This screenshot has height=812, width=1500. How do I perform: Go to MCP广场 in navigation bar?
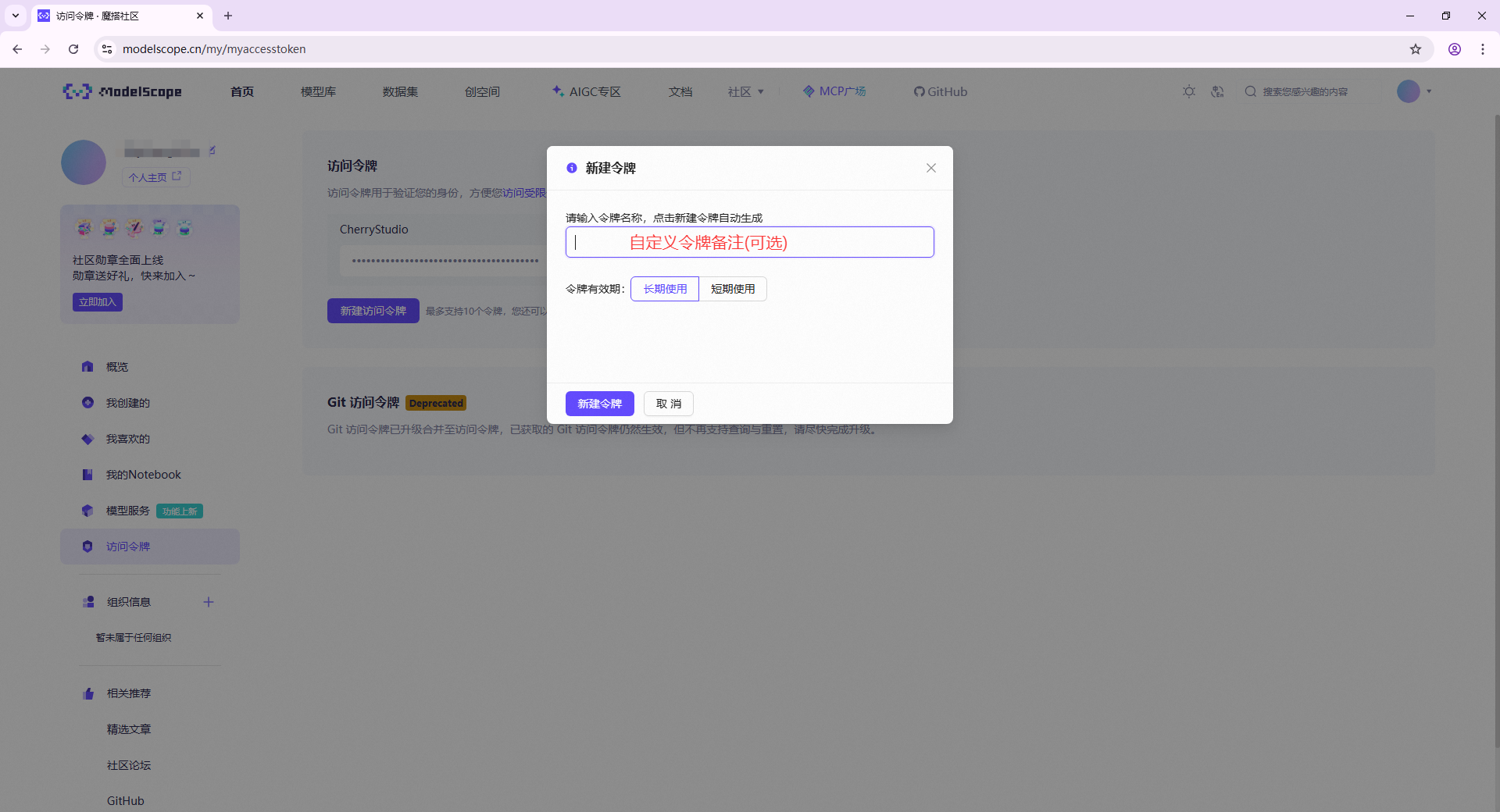click(x=834, y=91)
